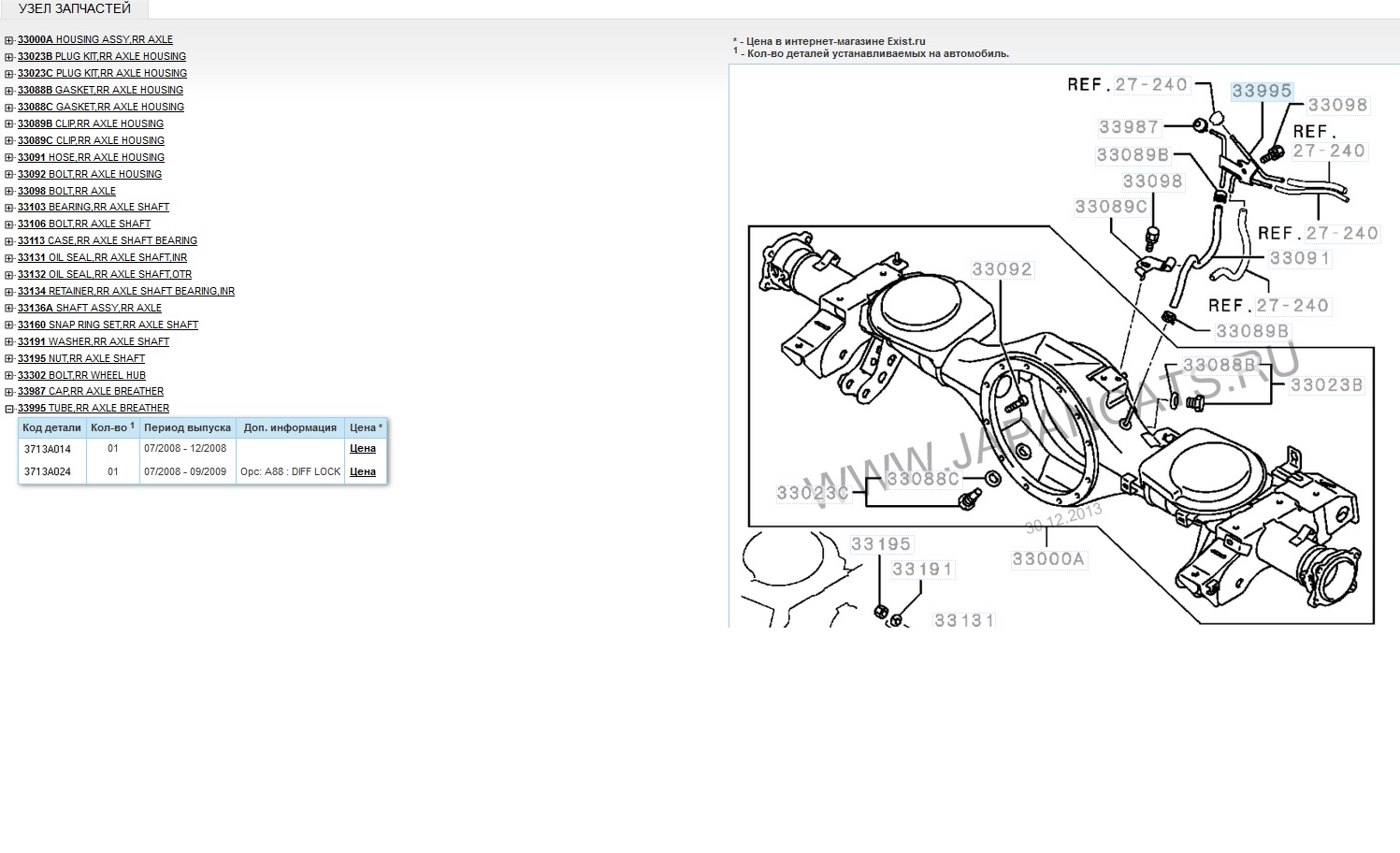Click the Цена link for part 3713A024

[x=362, y=472]
